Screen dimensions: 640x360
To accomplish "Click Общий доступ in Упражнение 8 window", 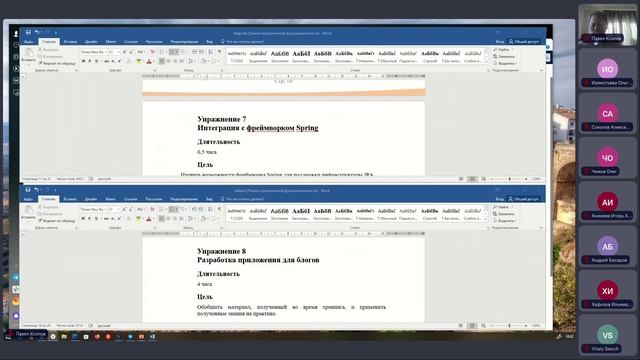I will (524, 199).
